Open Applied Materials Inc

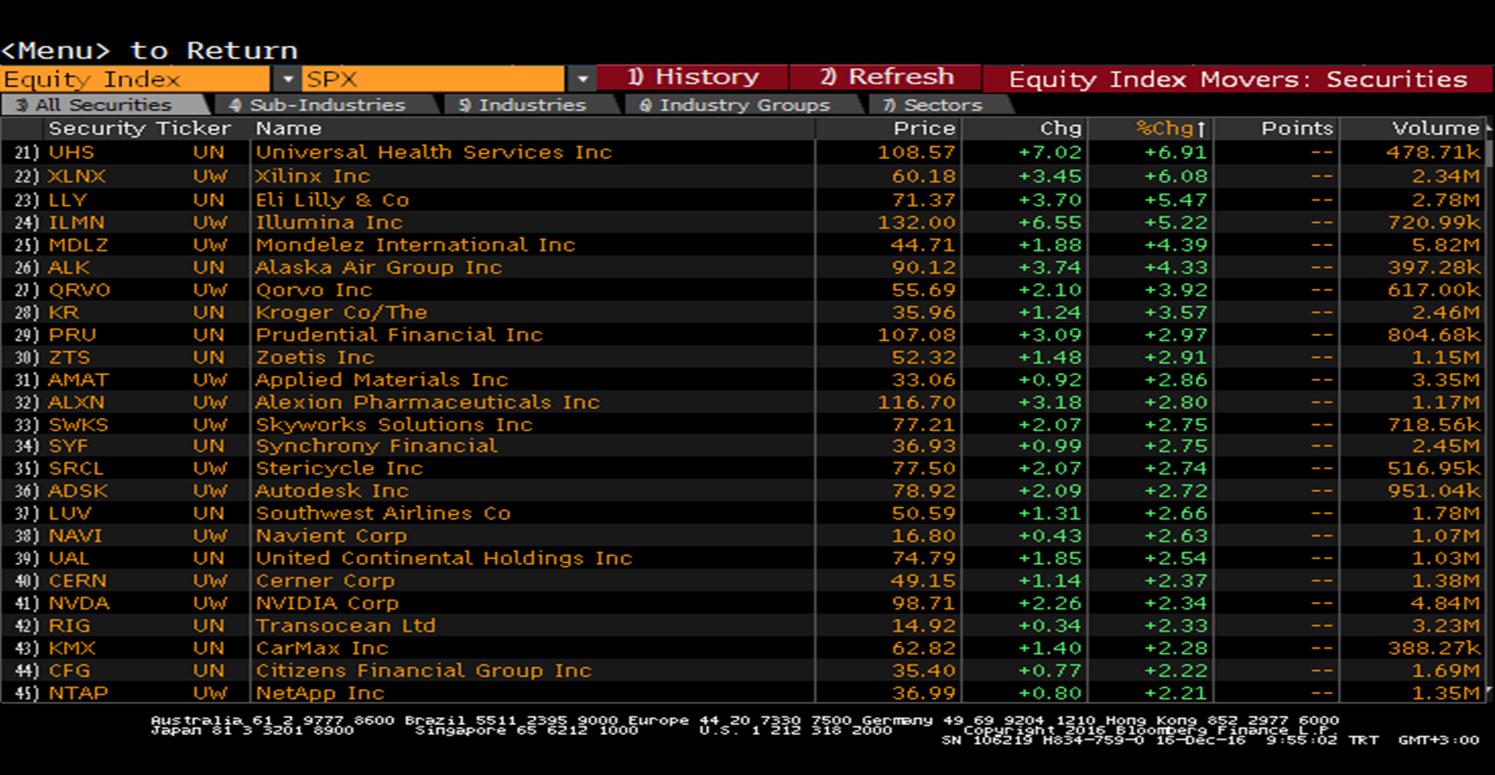(x=381, y=380)
